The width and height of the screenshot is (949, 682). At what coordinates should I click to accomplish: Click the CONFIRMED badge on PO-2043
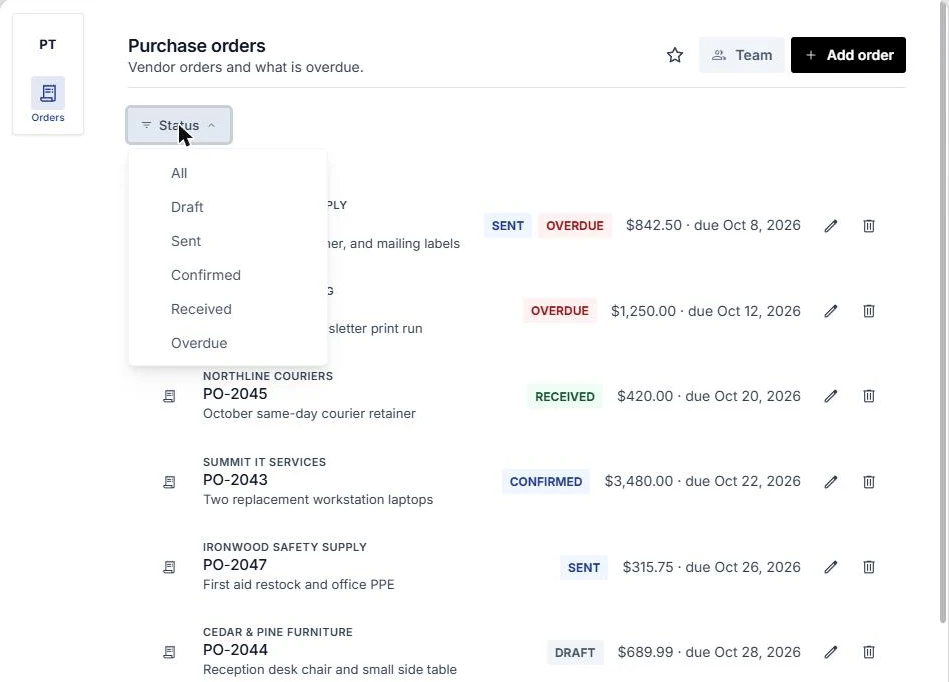545,482
